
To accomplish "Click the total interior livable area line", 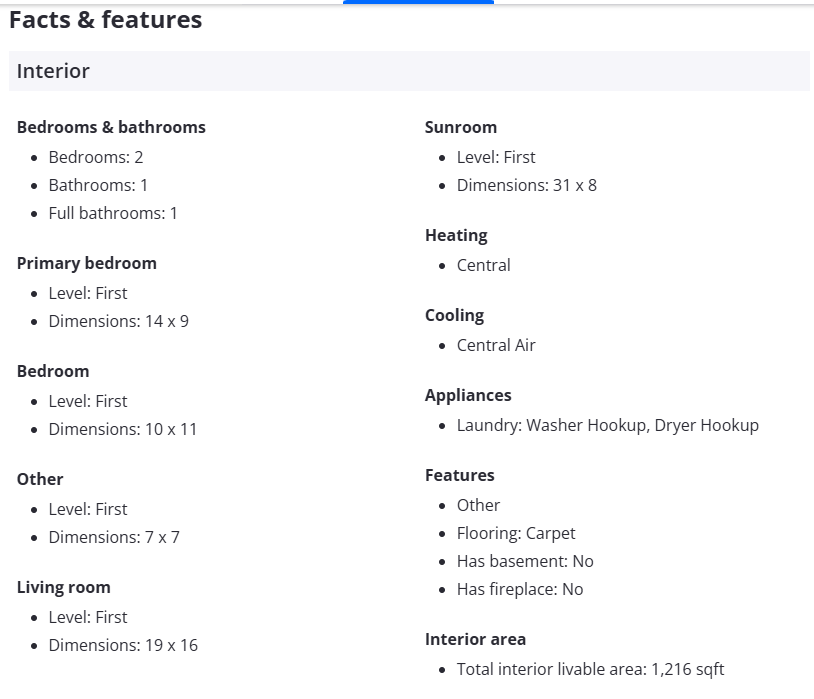I will click(590, 669).
